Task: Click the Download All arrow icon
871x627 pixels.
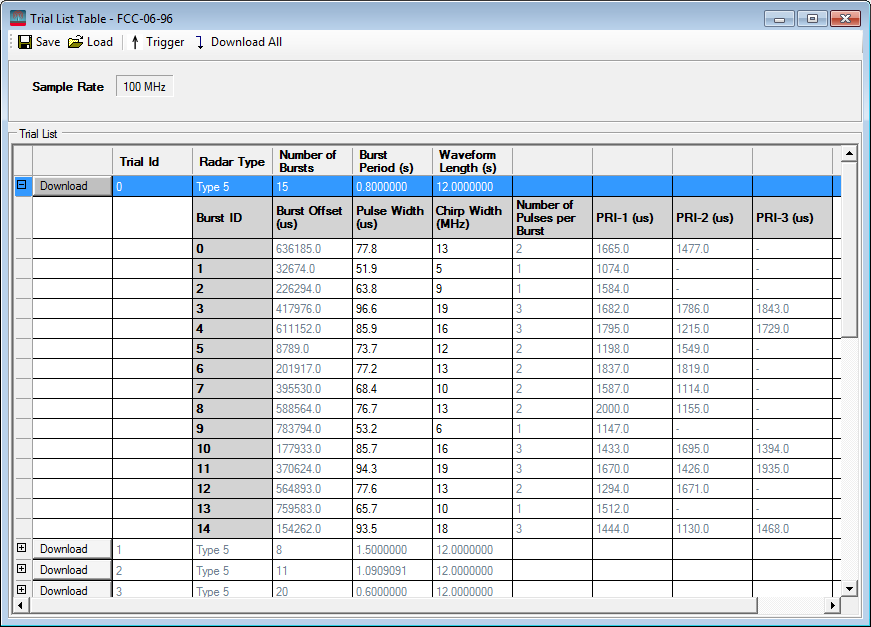Action: coord(199,42)
